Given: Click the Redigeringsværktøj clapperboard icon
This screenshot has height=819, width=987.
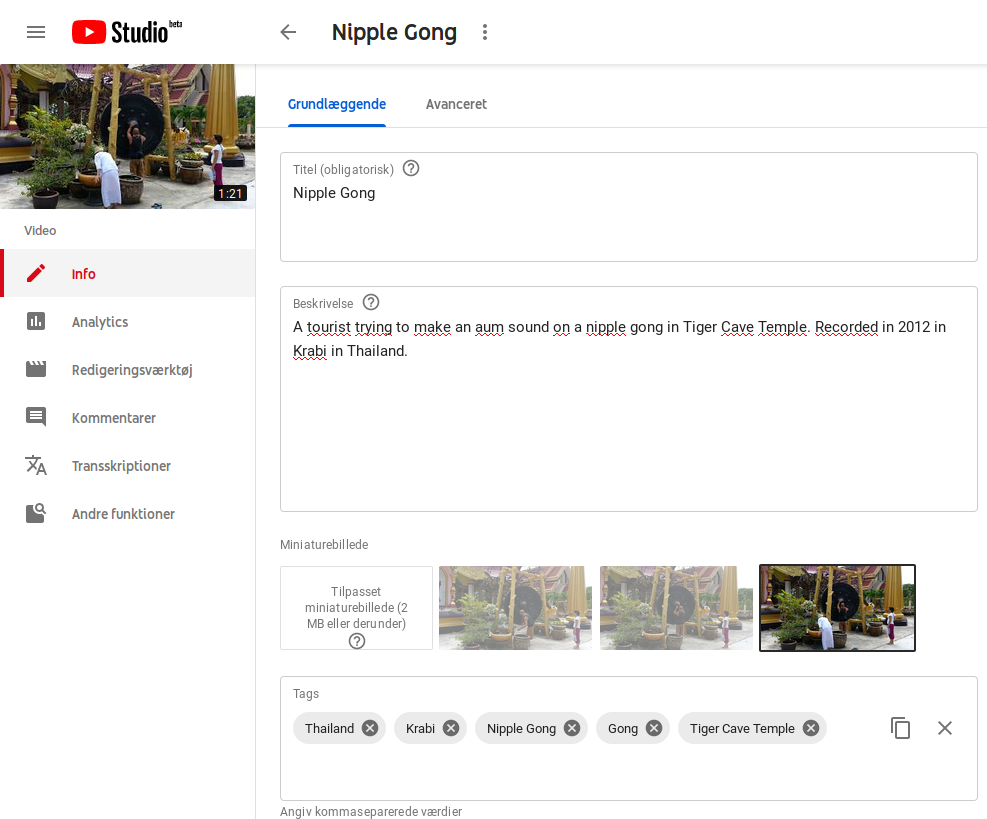Looking at the screenshot, I should pos(36,369).
